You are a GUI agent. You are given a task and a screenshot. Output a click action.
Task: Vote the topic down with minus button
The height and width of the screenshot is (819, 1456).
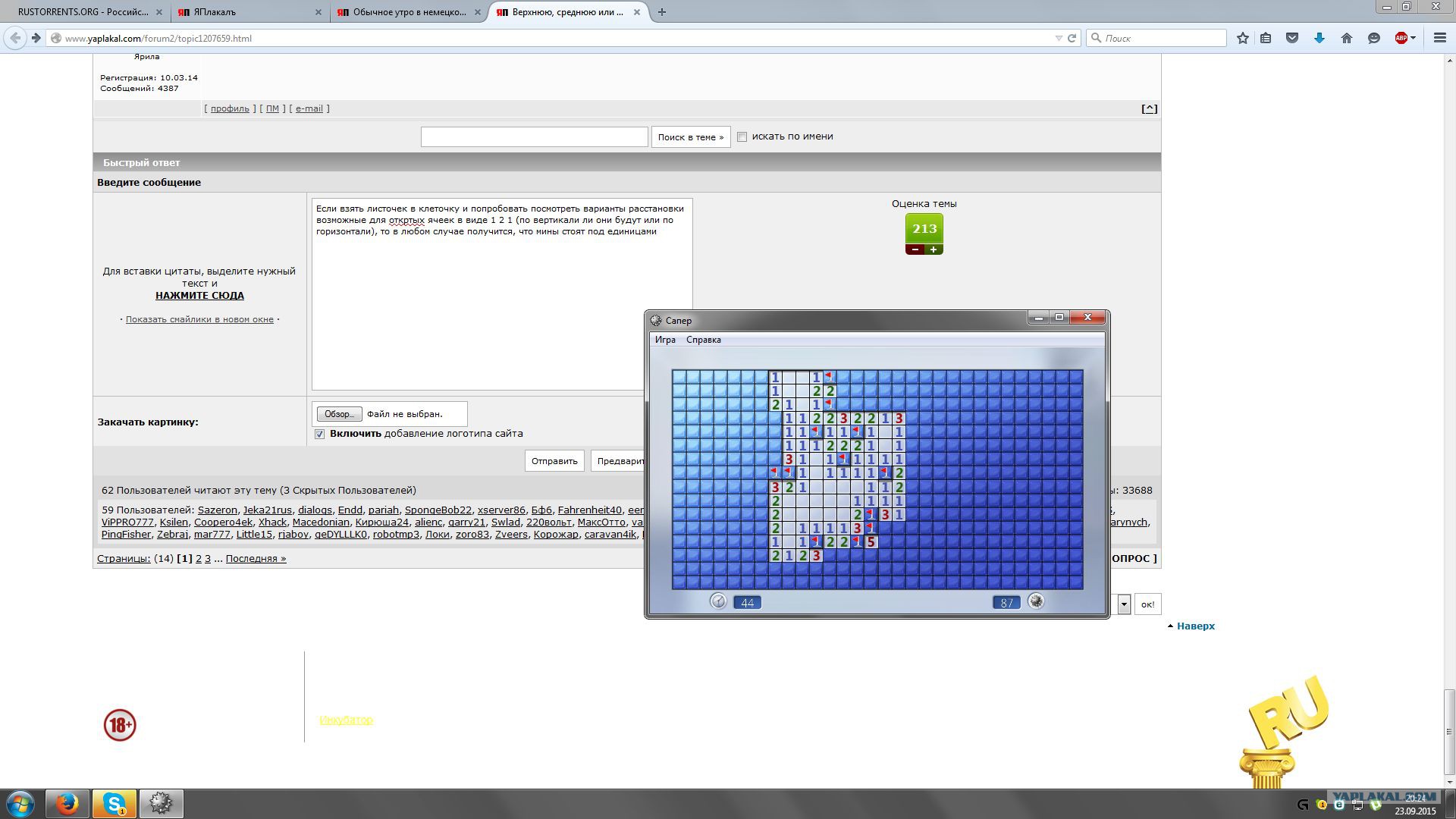[915, 249]
